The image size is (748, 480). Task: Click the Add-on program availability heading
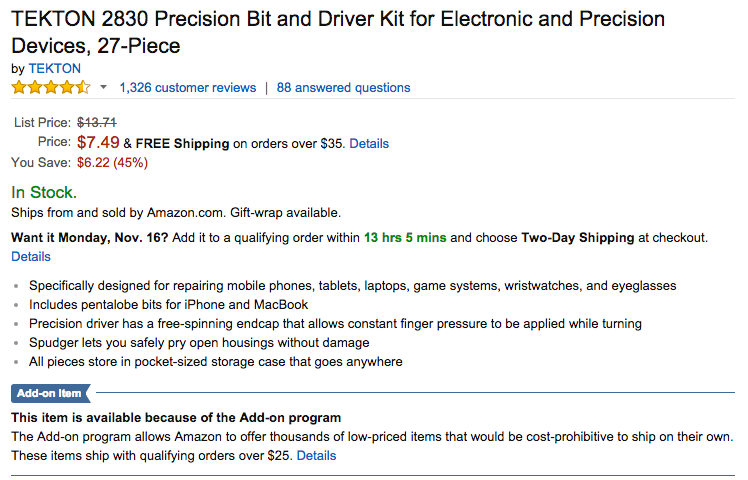176,417
